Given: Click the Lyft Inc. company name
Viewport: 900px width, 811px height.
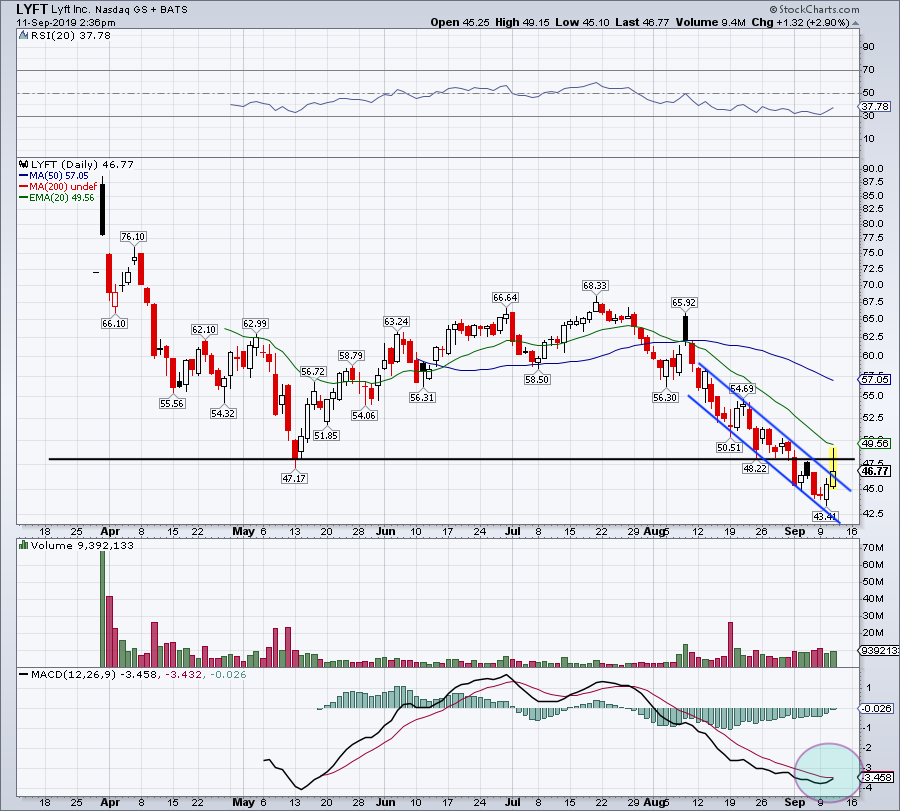Looking at the screenshot, I should point(71,10).
